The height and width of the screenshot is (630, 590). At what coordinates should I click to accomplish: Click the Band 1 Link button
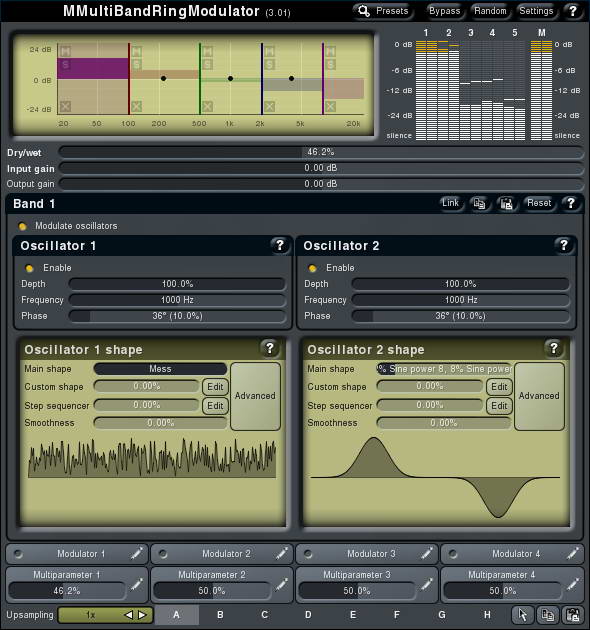[x=450, y=203]
